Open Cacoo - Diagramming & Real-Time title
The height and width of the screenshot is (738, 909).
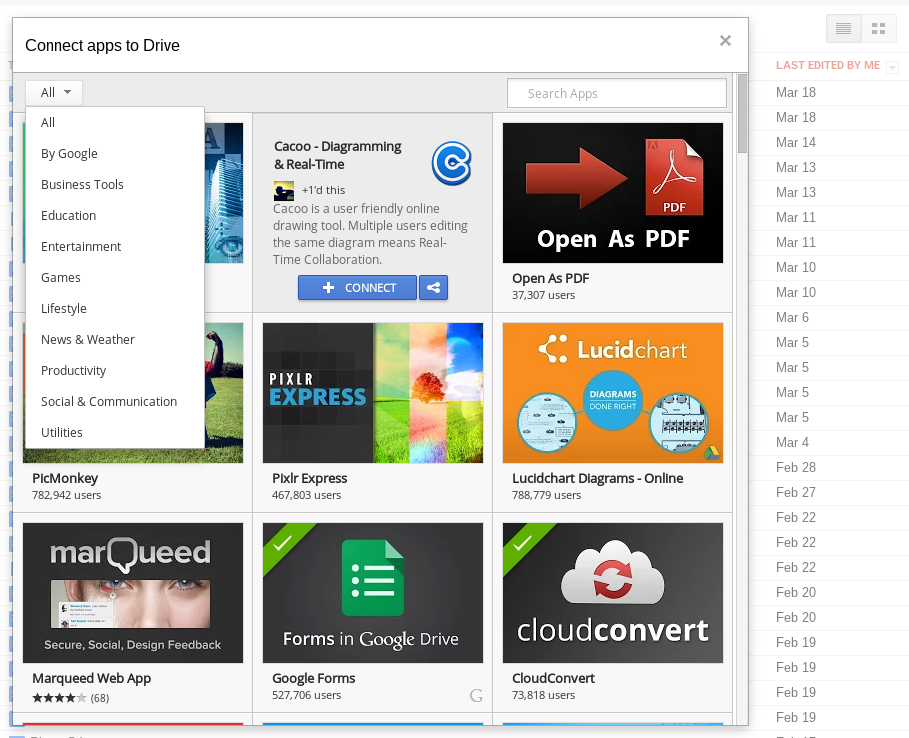337,155
